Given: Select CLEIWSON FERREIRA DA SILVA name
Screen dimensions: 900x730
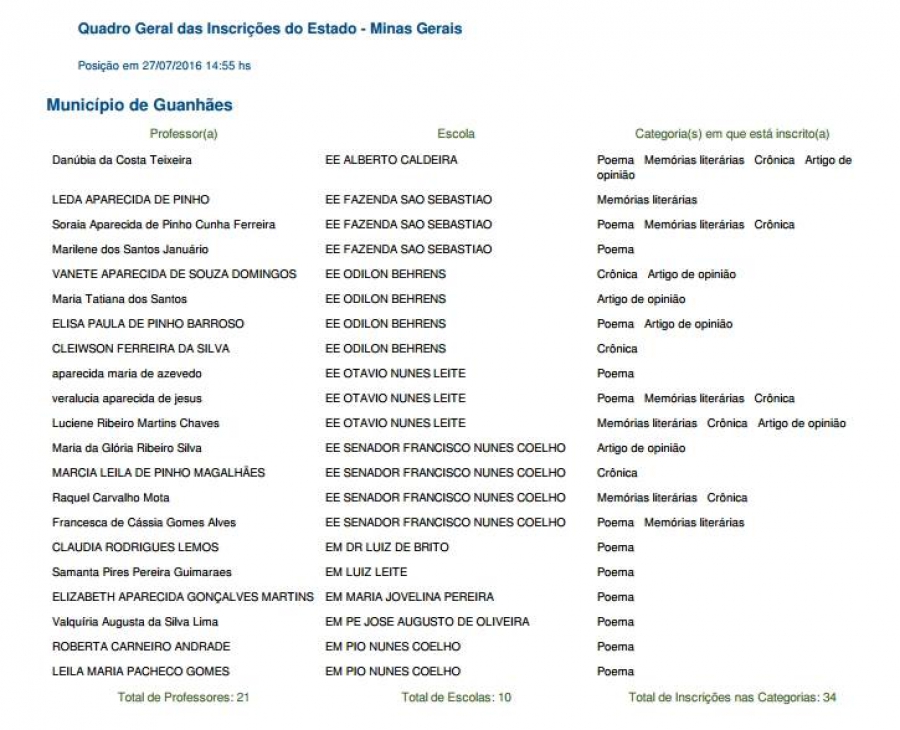Looking at the screenshot, I should click(141, 349).
